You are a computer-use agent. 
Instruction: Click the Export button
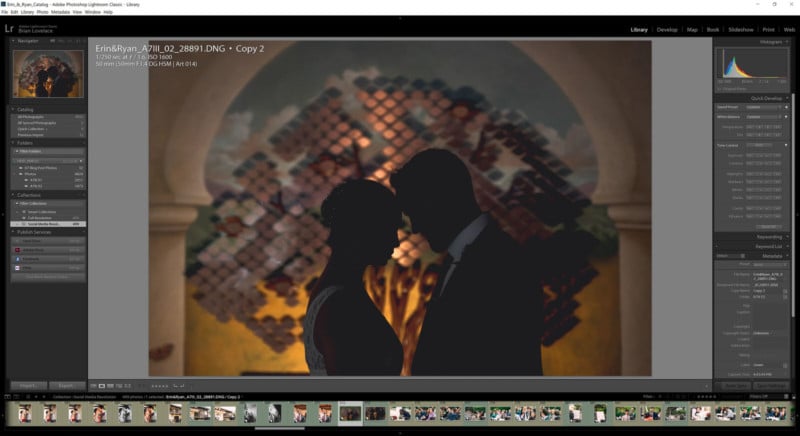[x=66, y=386]
